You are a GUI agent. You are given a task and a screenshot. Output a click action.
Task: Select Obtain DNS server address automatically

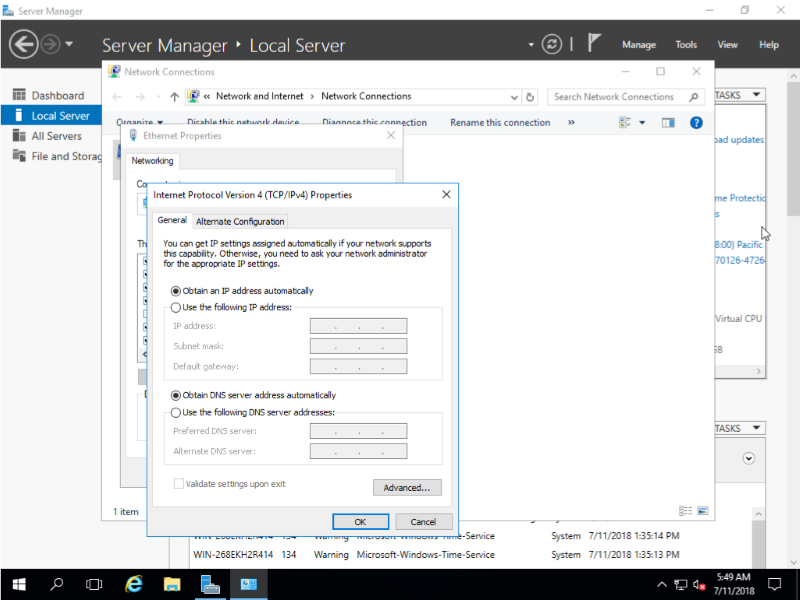(x=176, y=395)
